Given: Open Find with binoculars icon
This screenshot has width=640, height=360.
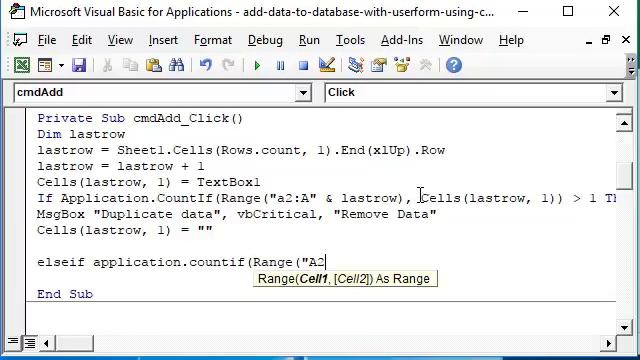Looking at the screenshot, I should pyautogui.click(x=176, y=65).
